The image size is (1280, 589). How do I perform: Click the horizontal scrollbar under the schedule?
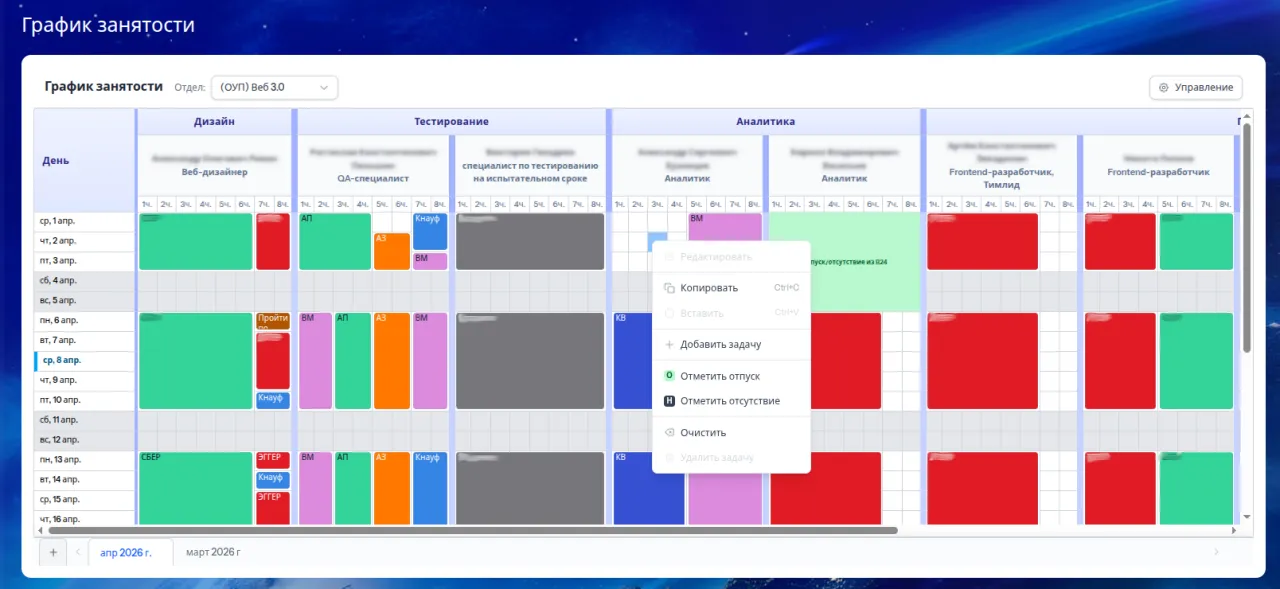coord(470,531)
